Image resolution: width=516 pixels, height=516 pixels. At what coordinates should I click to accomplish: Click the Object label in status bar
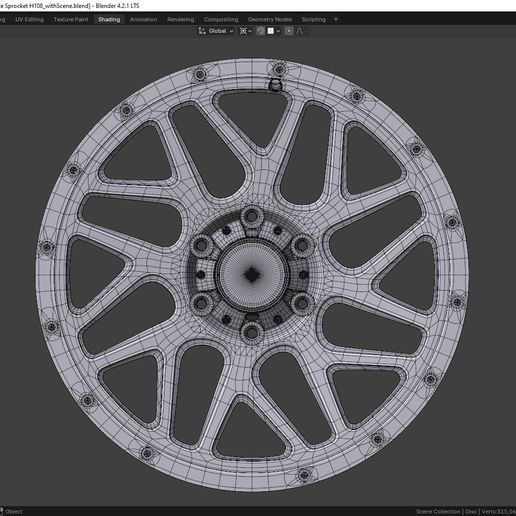pos(14,511)
